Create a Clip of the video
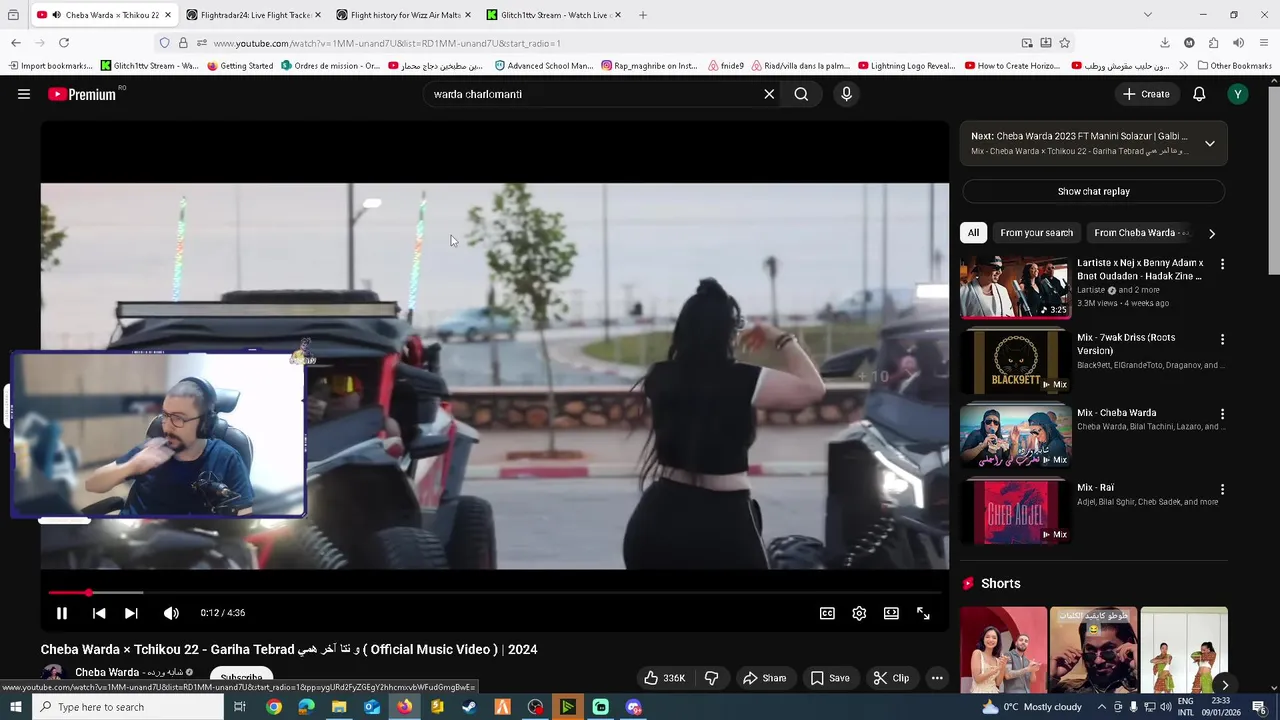The width and height of the screenshot is (1280, 720). 890,678
